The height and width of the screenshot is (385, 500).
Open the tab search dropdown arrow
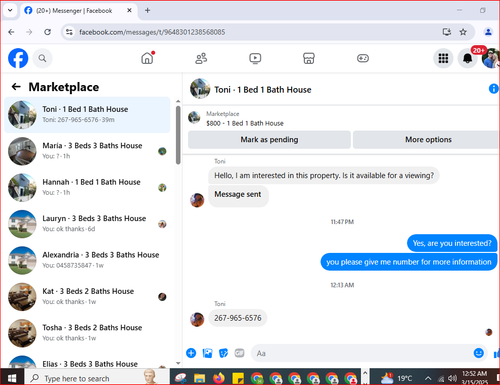point(10,10)
